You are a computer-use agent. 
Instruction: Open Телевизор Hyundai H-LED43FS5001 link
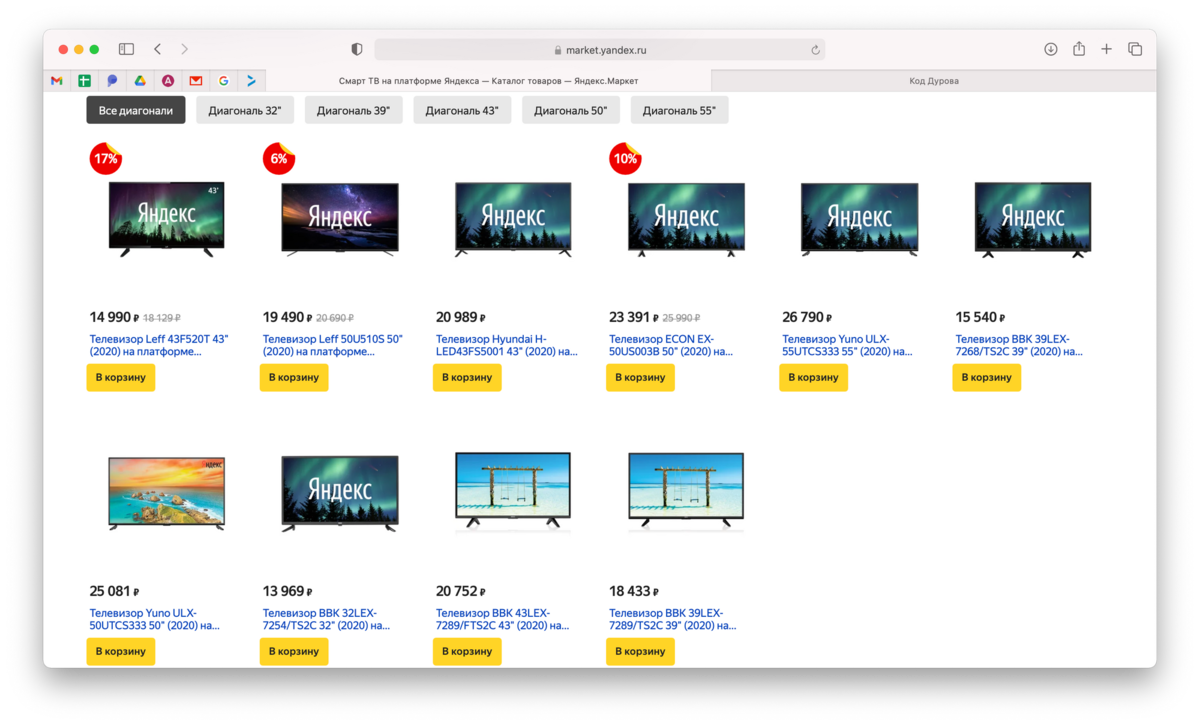tap(507, 345)
